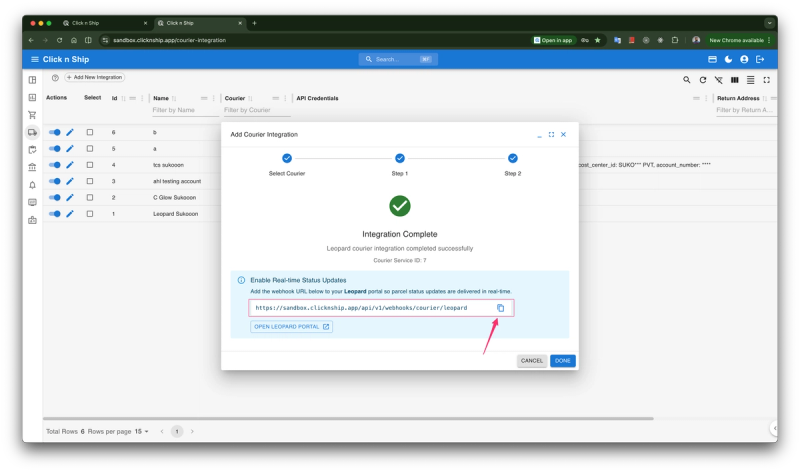The width and height of the screenshot is (800, 472).
Task: Click the Select Courier step circle
Action: (x=287, y=158)
